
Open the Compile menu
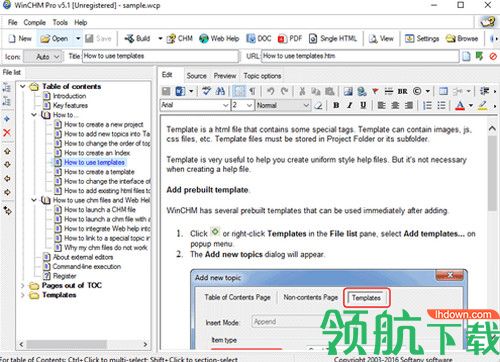[34, 22]
